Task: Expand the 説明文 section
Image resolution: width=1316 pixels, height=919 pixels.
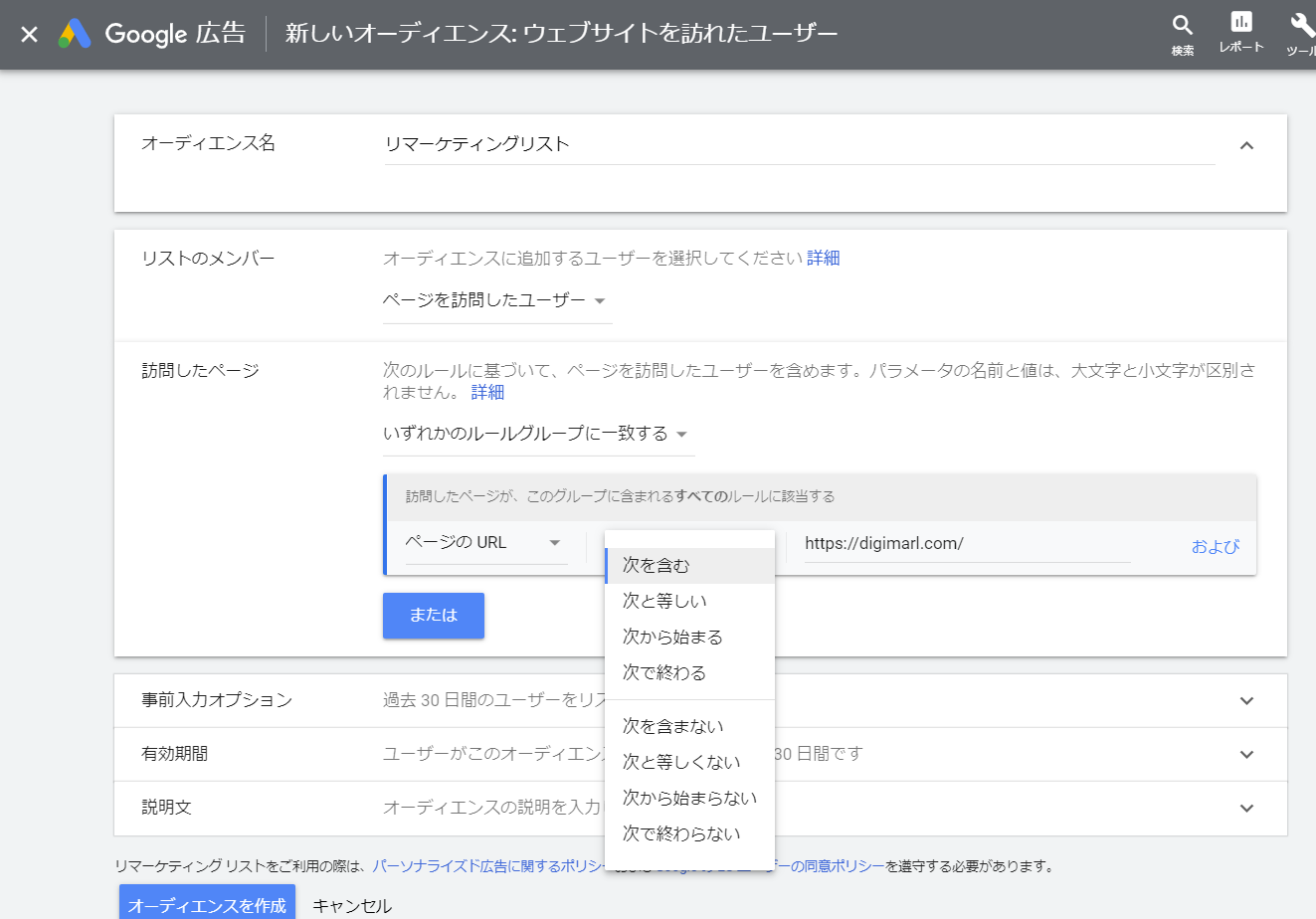Action: point(700,808)
